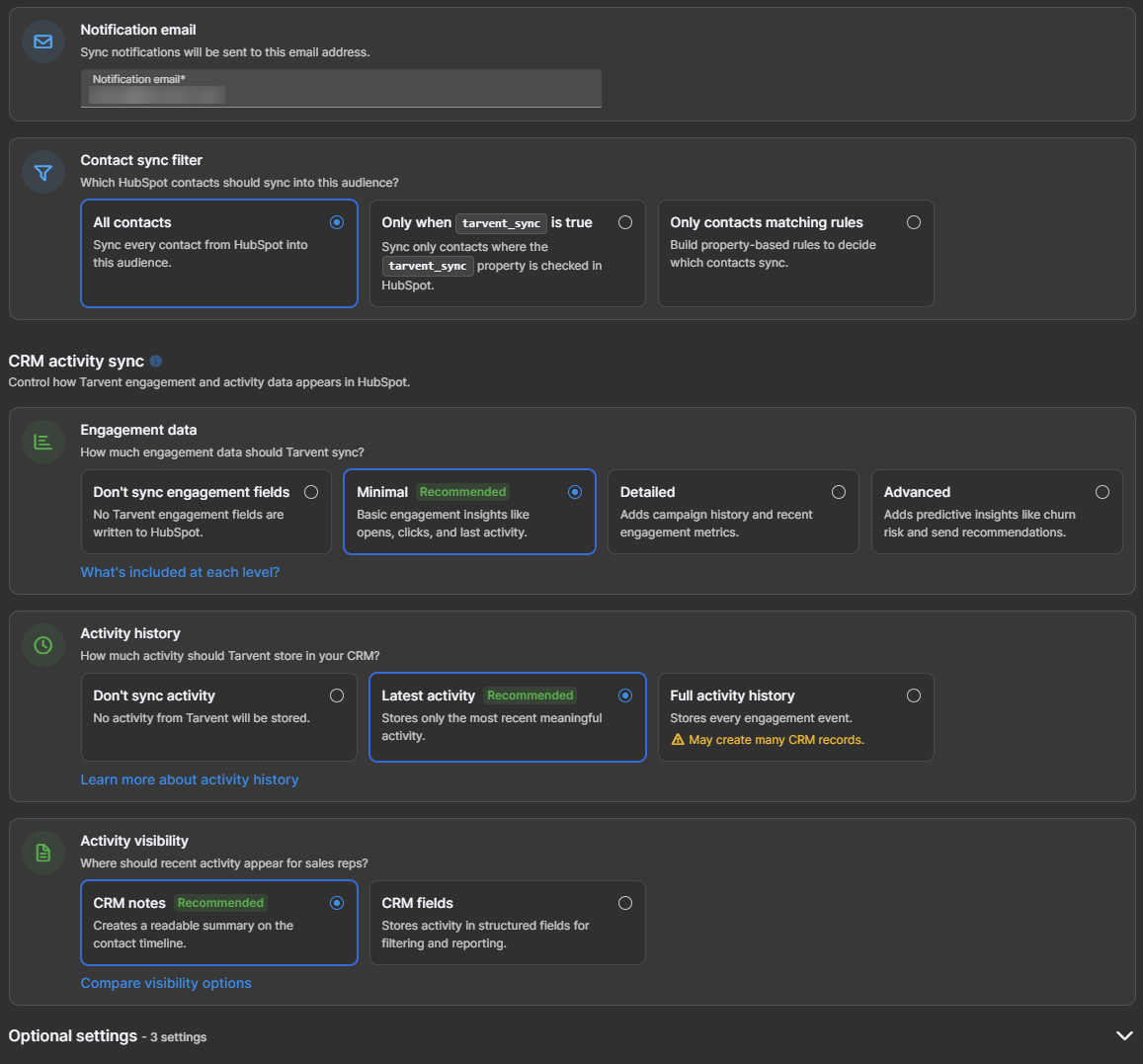Viewport: 1143px width, 1064px height.
Task: Click 'No activity from Tarvent will be stored.'
Action: 202,718
